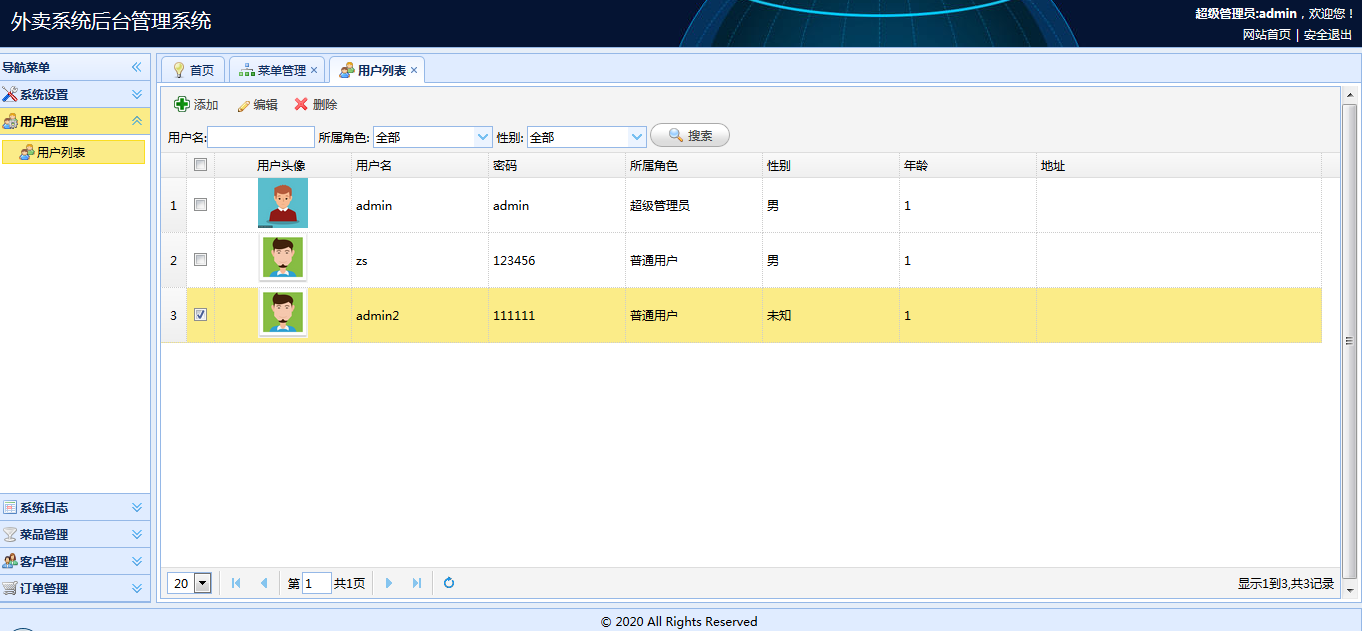Click the 安全退出 logout link
This screenshot has height=631, width=1362.
coord(1328,34)
